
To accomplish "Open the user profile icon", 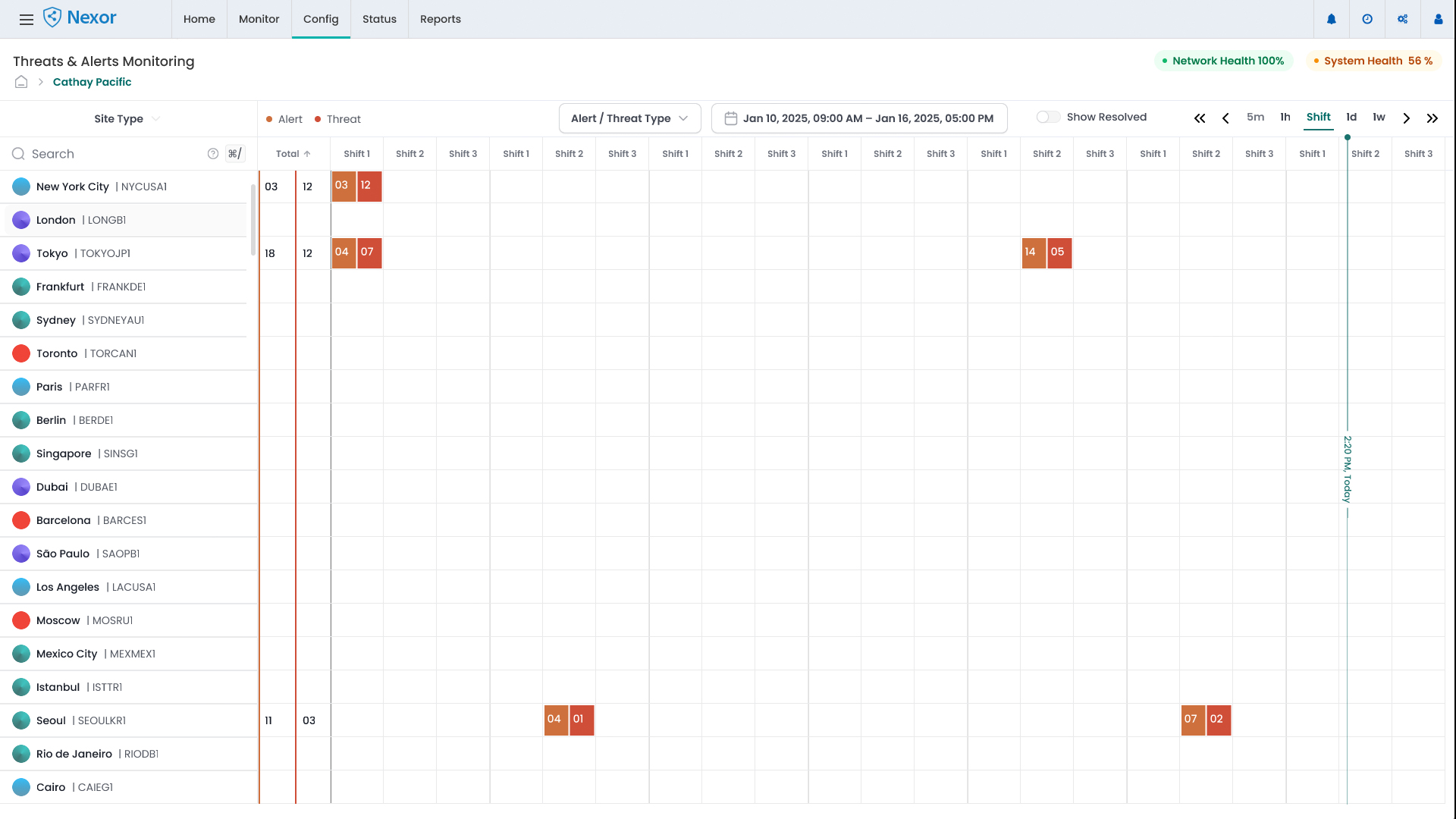I will click(x=1438, y=20).
